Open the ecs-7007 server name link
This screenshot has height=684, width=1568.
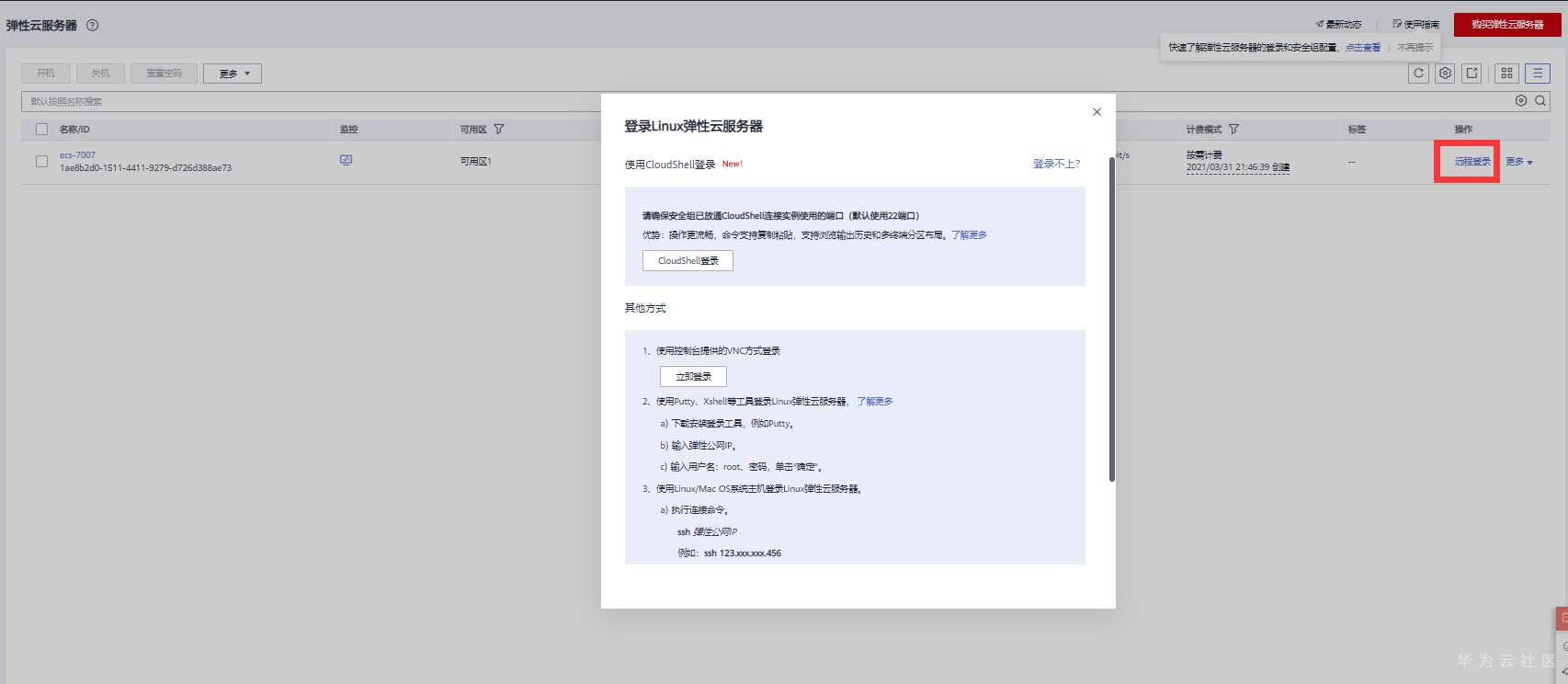pyautogui.click(x=77, y=155)
